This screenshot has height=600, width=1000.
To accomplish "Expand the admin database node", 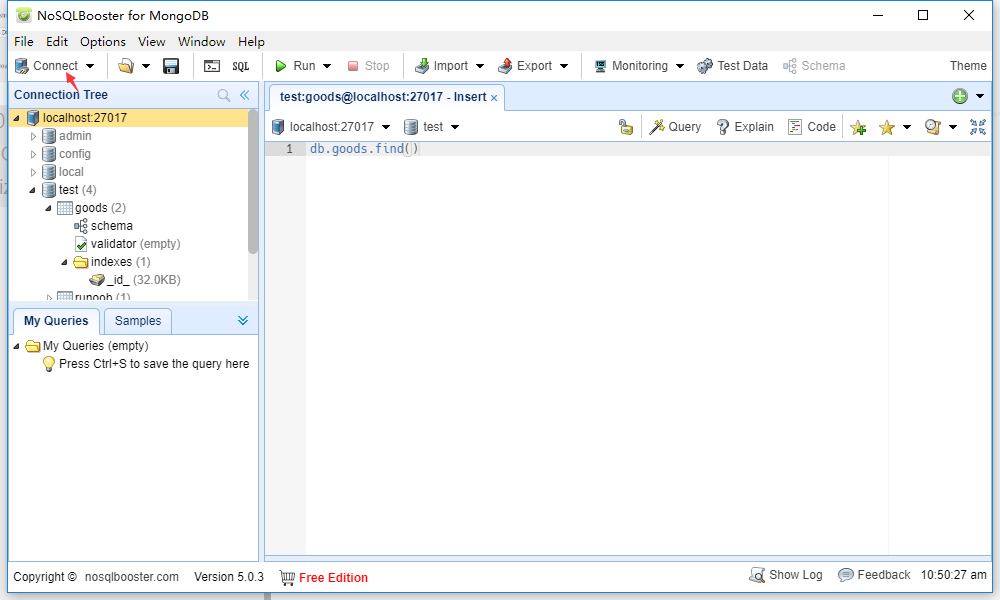I will coord(31,135).
